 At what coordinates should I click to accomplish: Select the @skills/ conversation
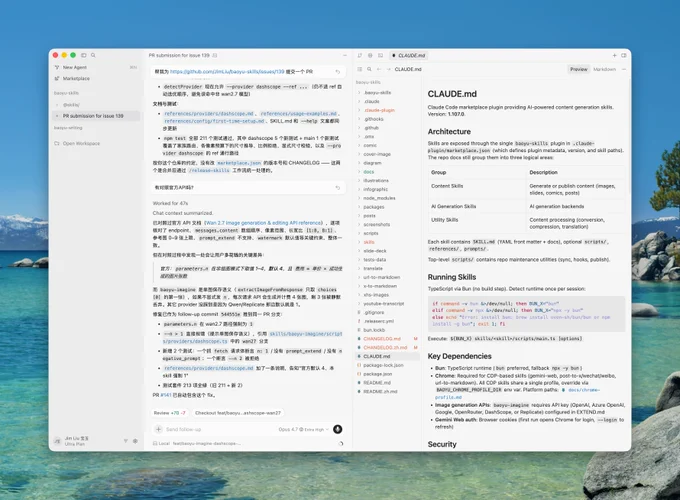coord(71,105)
